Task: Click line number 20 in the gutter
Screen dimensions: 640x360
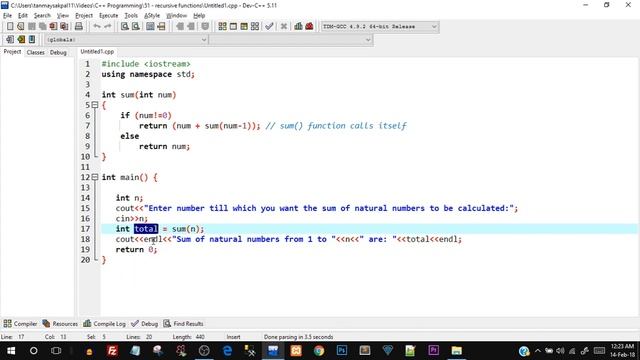Action: [x=85, y=260]
